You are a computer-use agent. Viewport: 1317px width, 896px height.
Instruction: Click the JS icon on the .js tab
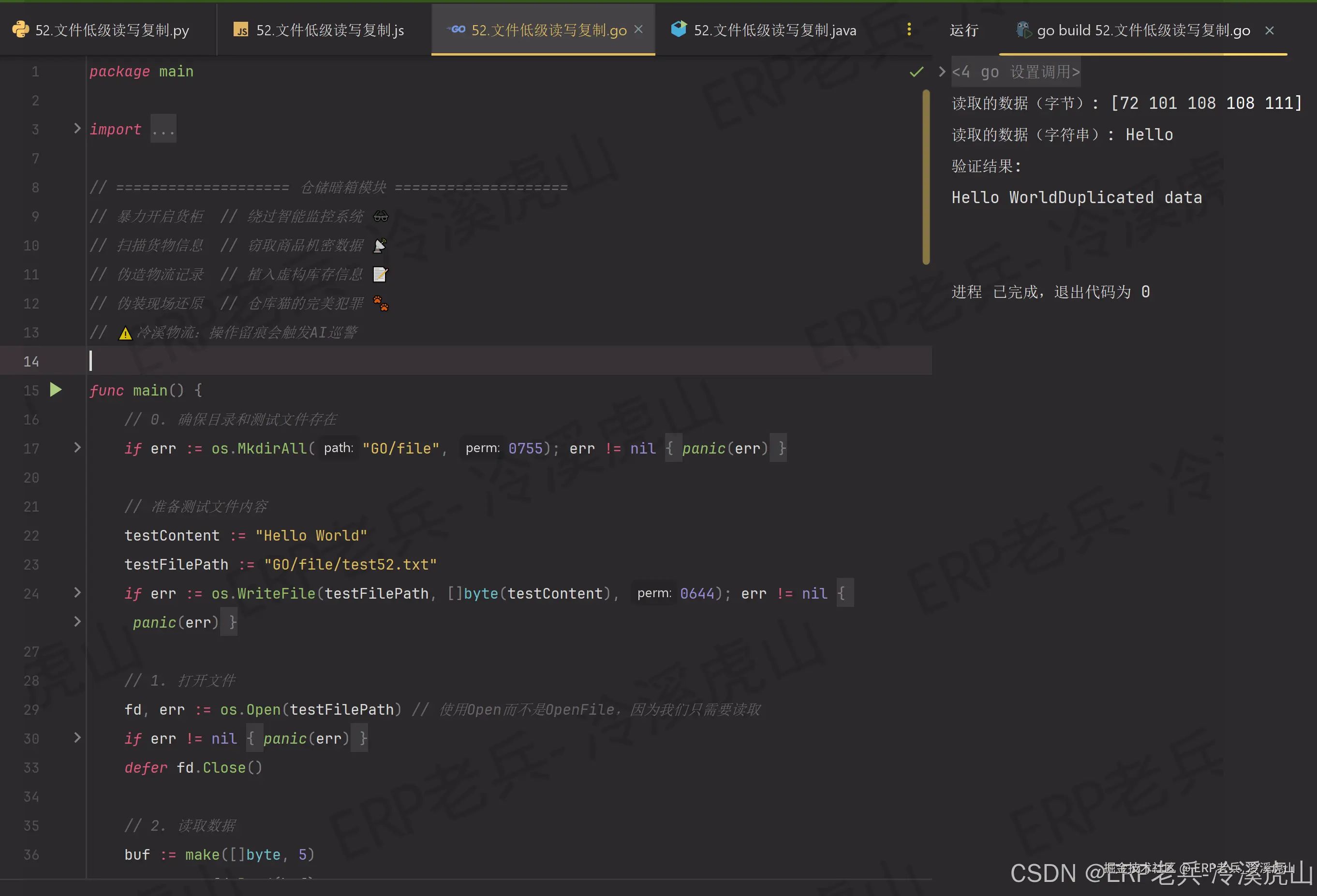[x=241, y=30]
